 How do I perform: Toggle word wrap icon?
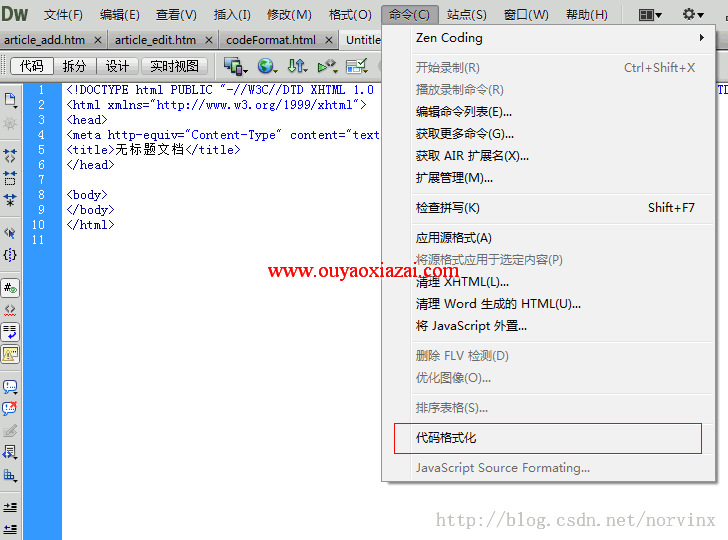click(10, 332)
